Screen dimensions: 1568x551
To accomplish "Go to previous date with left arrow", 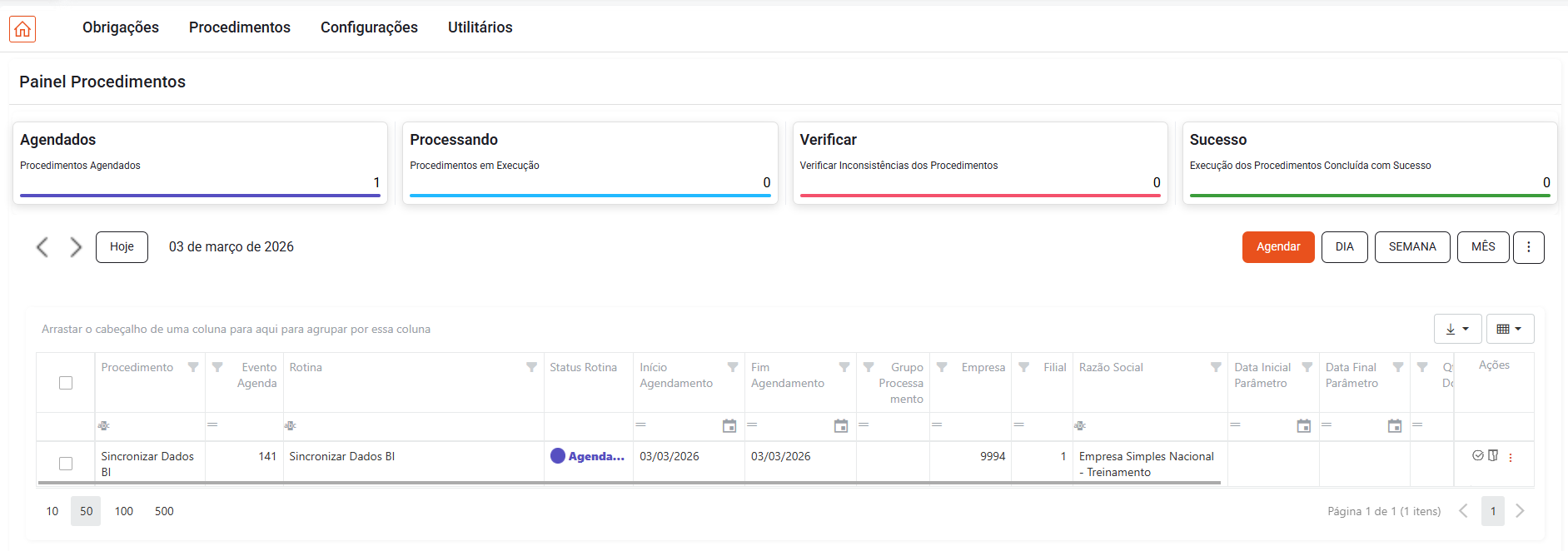I will (x=42, y=247).
